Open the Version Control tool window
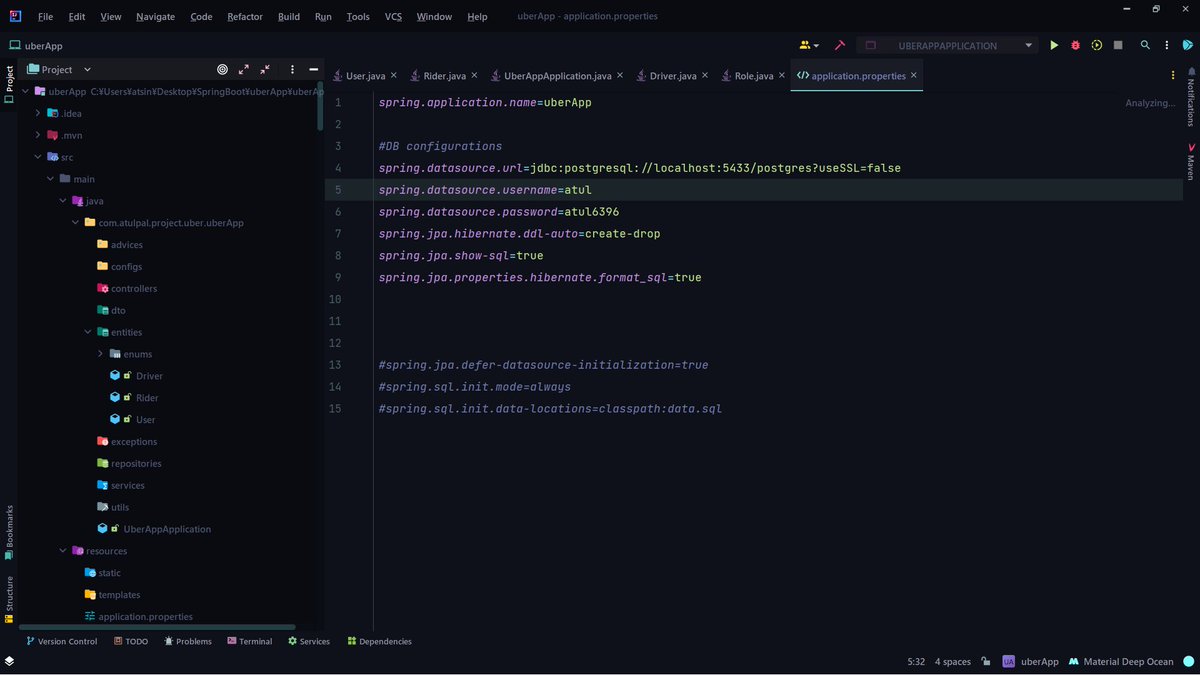 (62, 641)
